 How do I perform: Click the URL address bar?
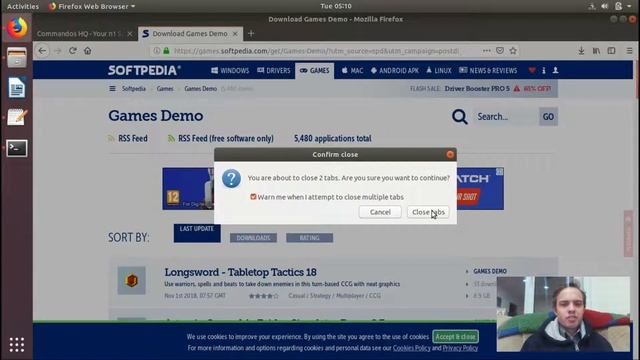tap(316, 51)
